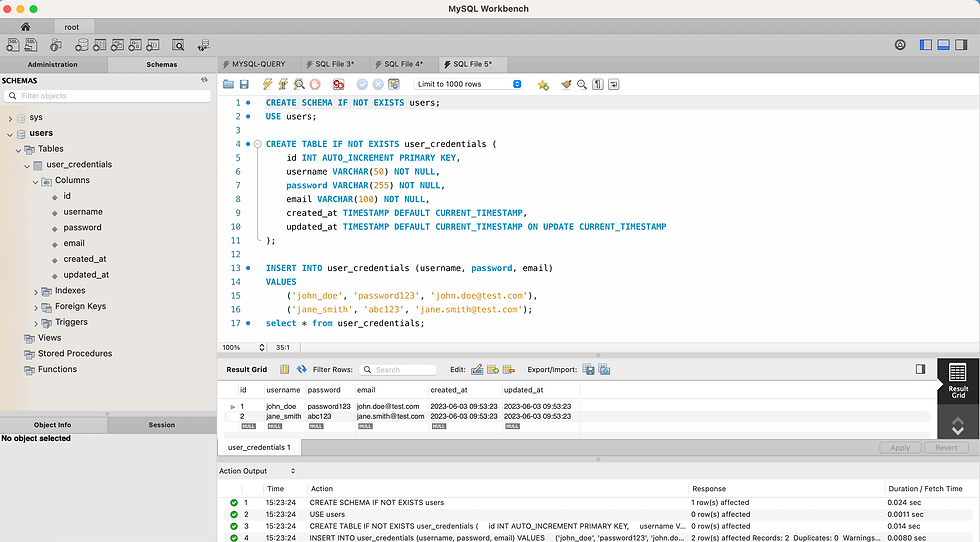Click the export recordset icon

589,370
